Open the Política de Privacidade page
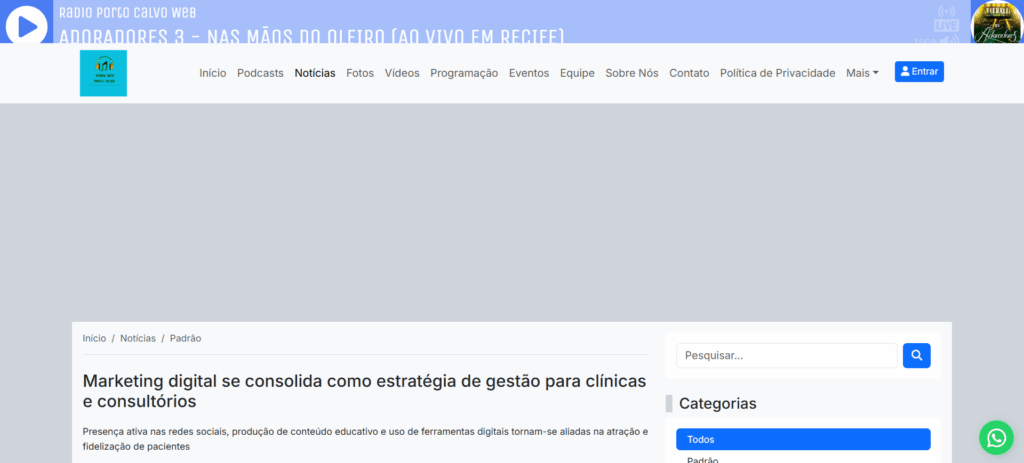1024x463 pixels. (777, 73)
